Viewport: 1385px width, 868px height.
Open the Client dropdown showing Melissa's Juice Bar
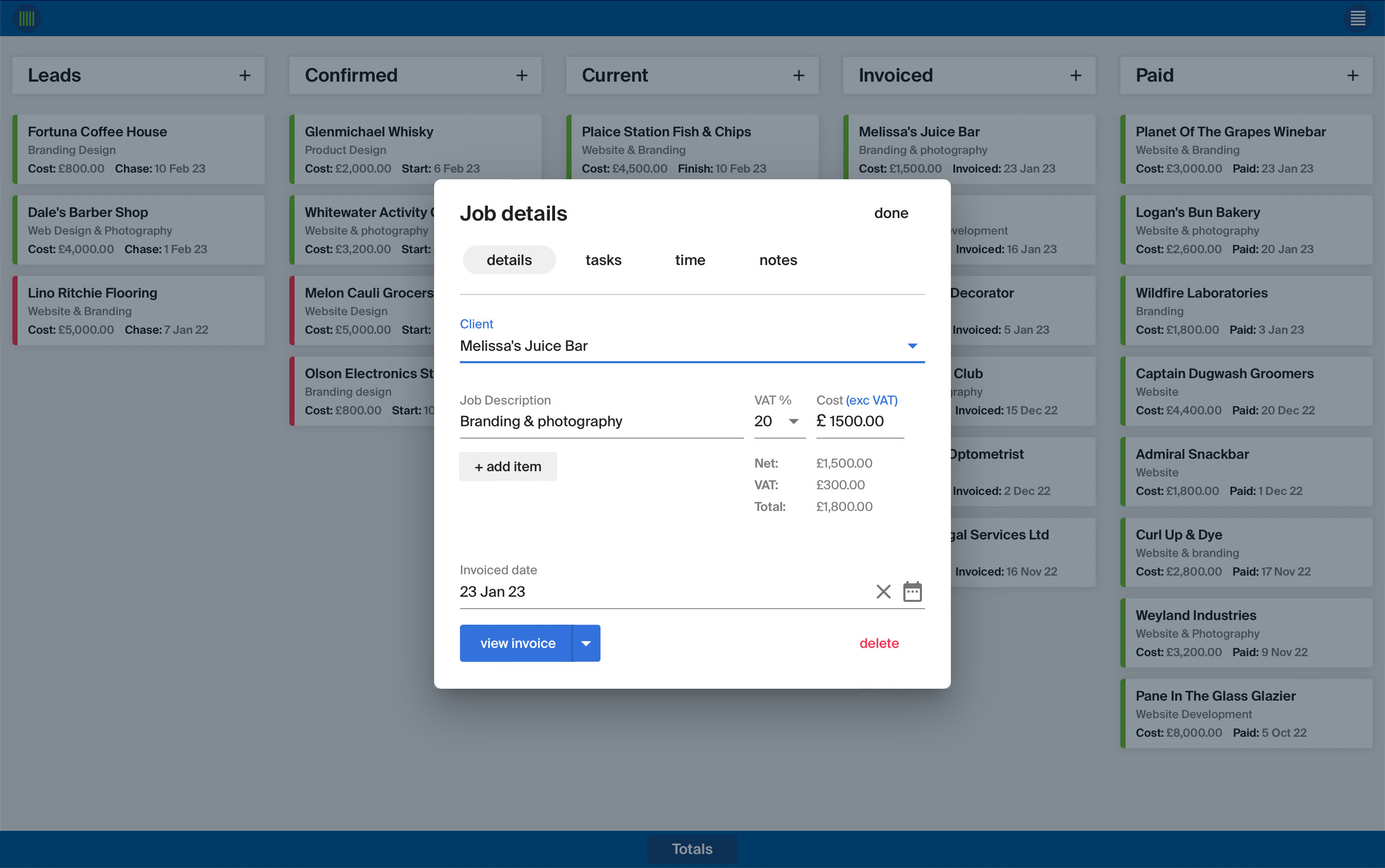pyautogui.click(x=913, y=346)
